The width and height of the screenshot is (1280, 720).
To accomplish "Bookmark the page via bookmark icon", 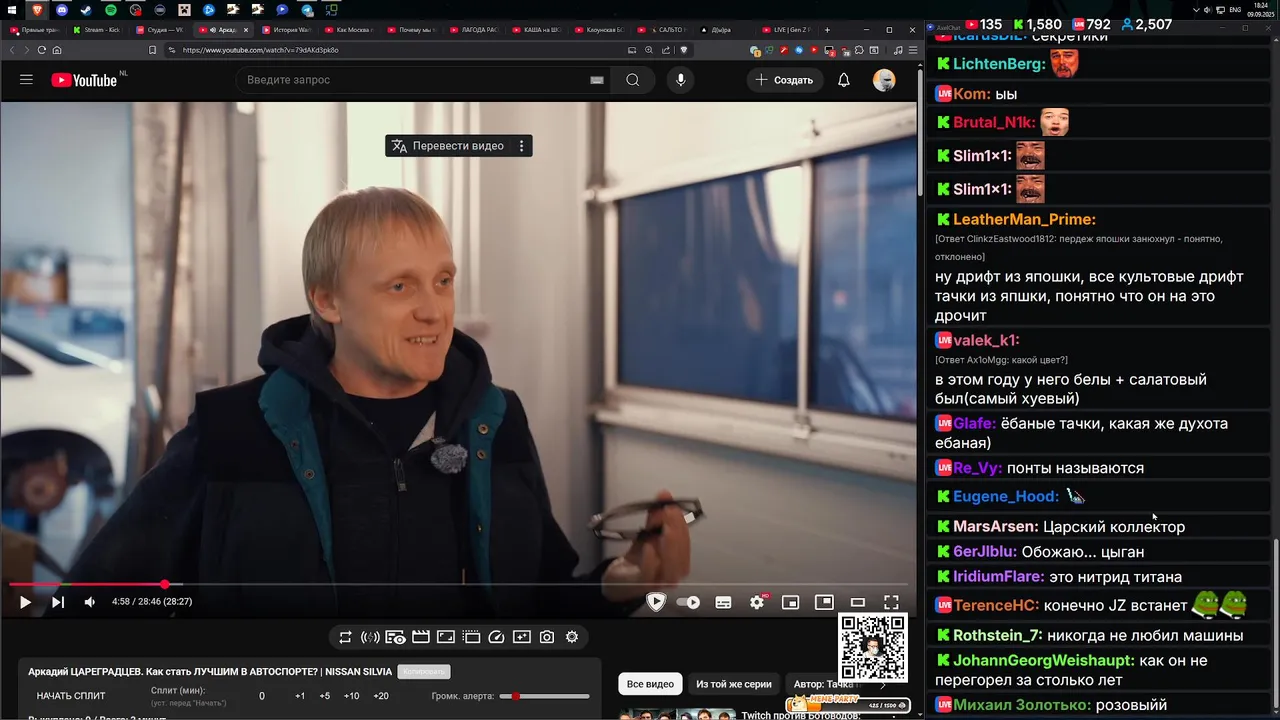I will [152, 50].
